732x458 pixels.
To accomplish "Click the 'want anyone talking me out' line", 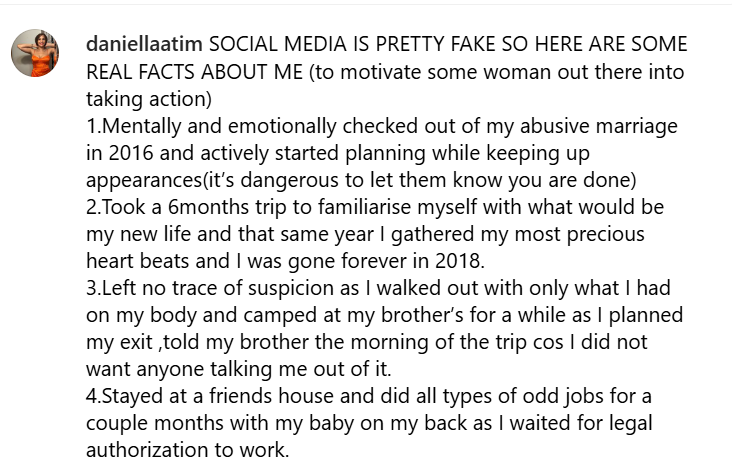I will 240,369.
